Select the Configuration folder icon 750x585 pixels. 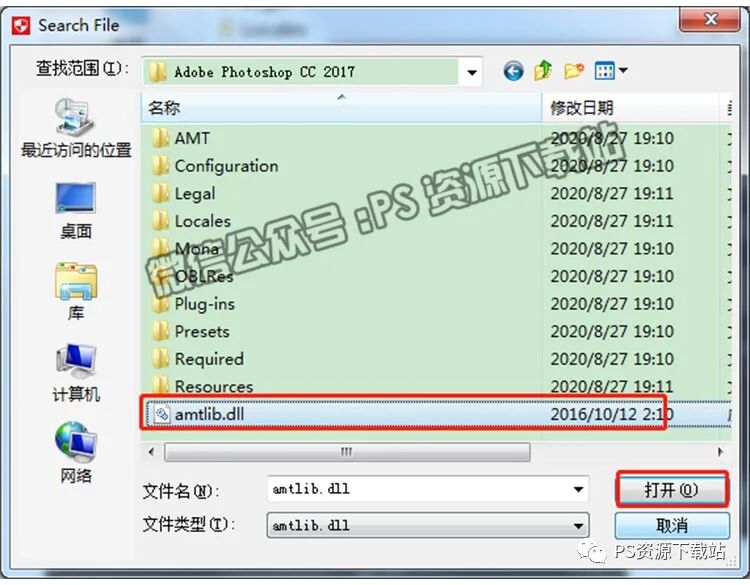pyautogui.click(x=160, y=166)
